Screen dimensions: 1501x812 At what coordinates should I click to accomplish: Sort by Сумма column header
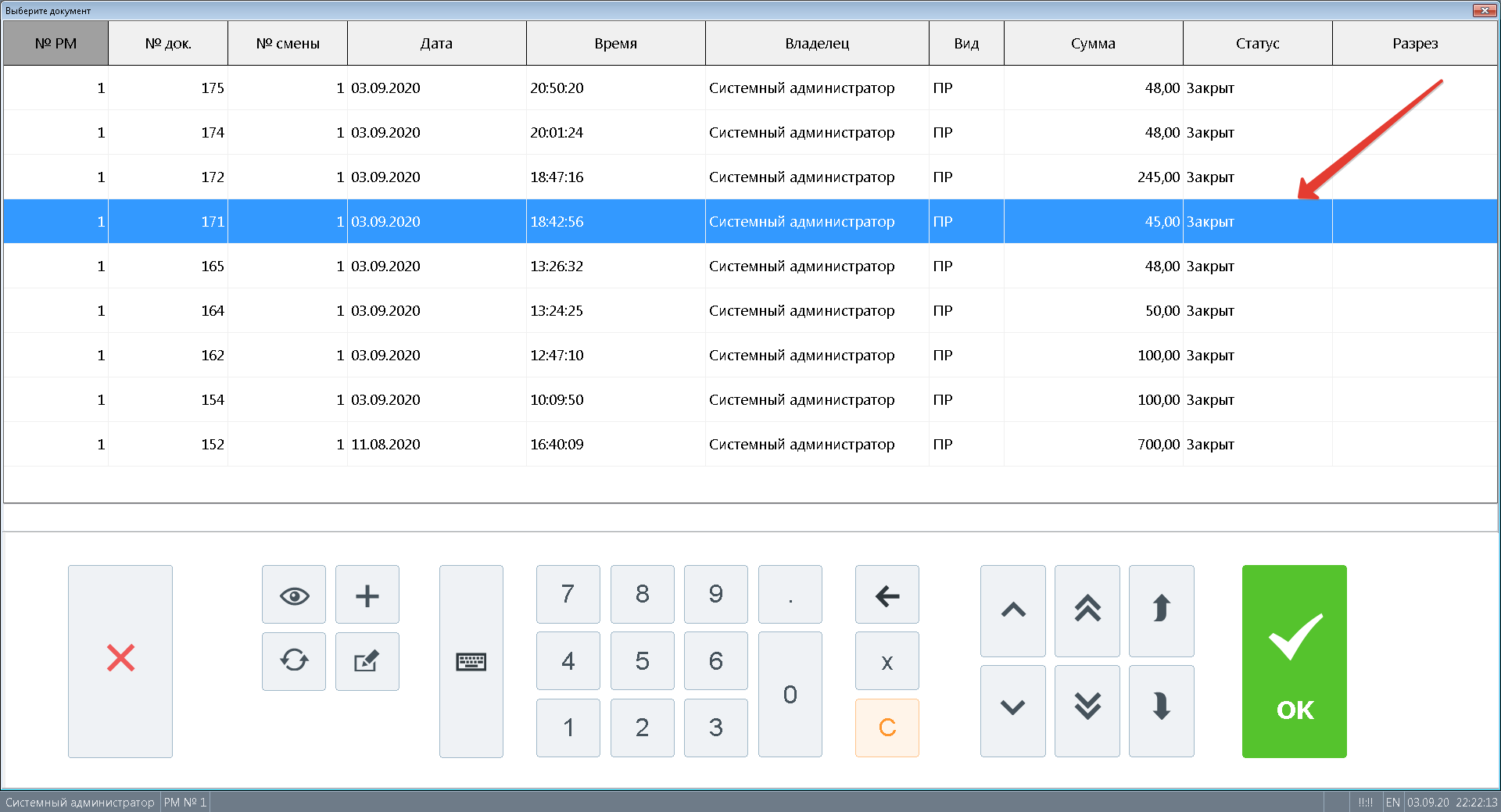[1094, 43]
